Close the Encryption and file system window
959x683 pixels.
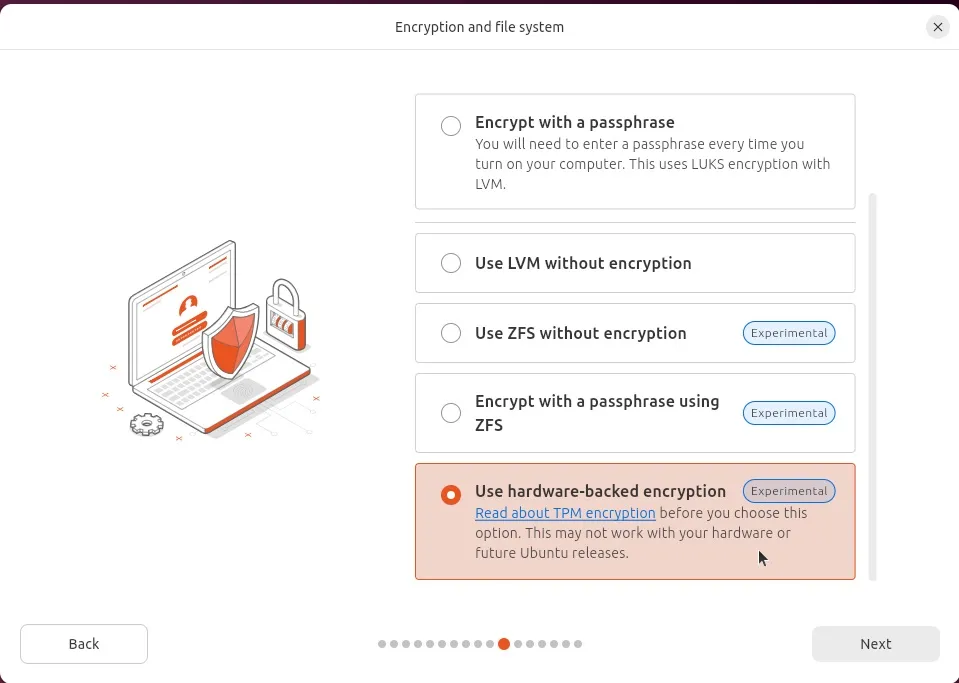coord(937,27)
